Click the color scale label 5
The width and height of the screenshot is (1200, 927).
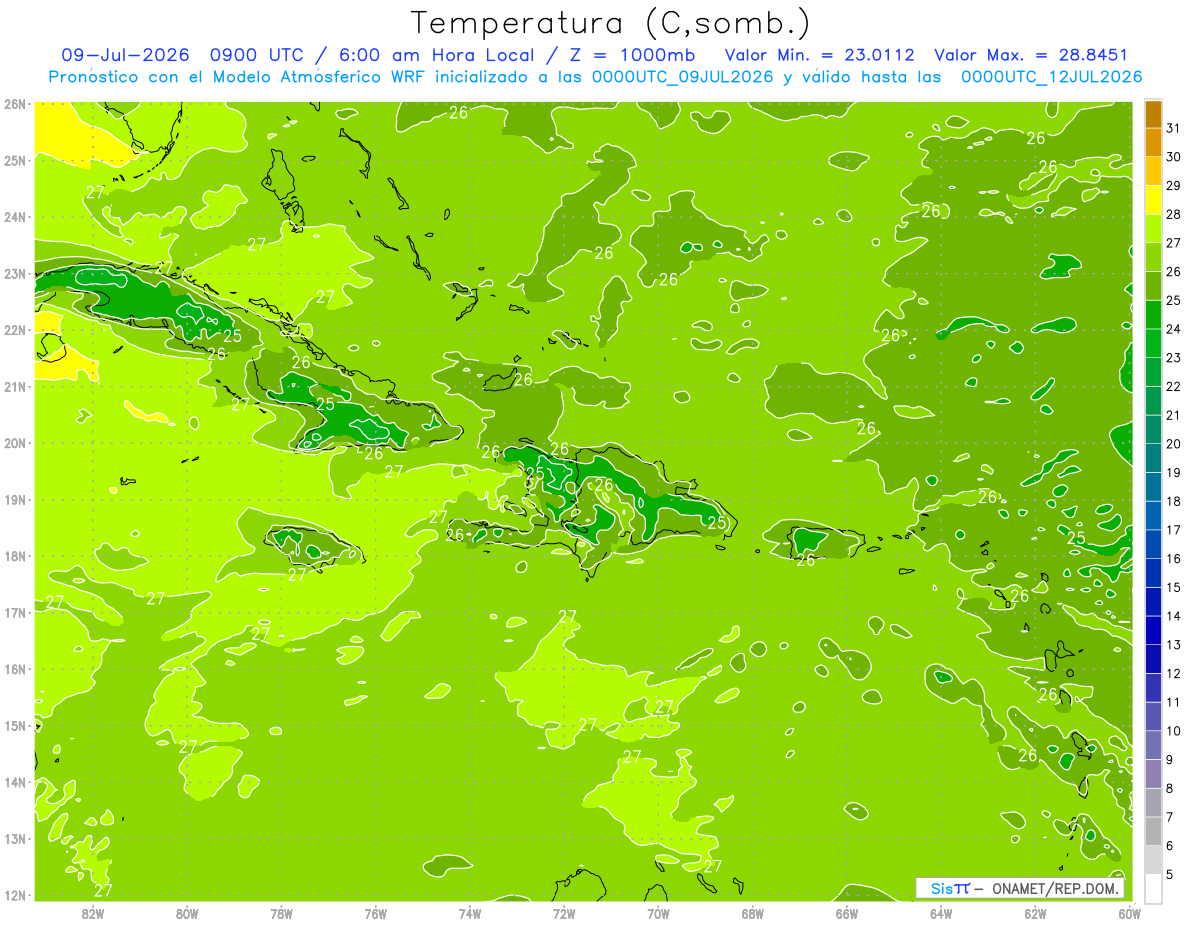(x=1170, y=874)
